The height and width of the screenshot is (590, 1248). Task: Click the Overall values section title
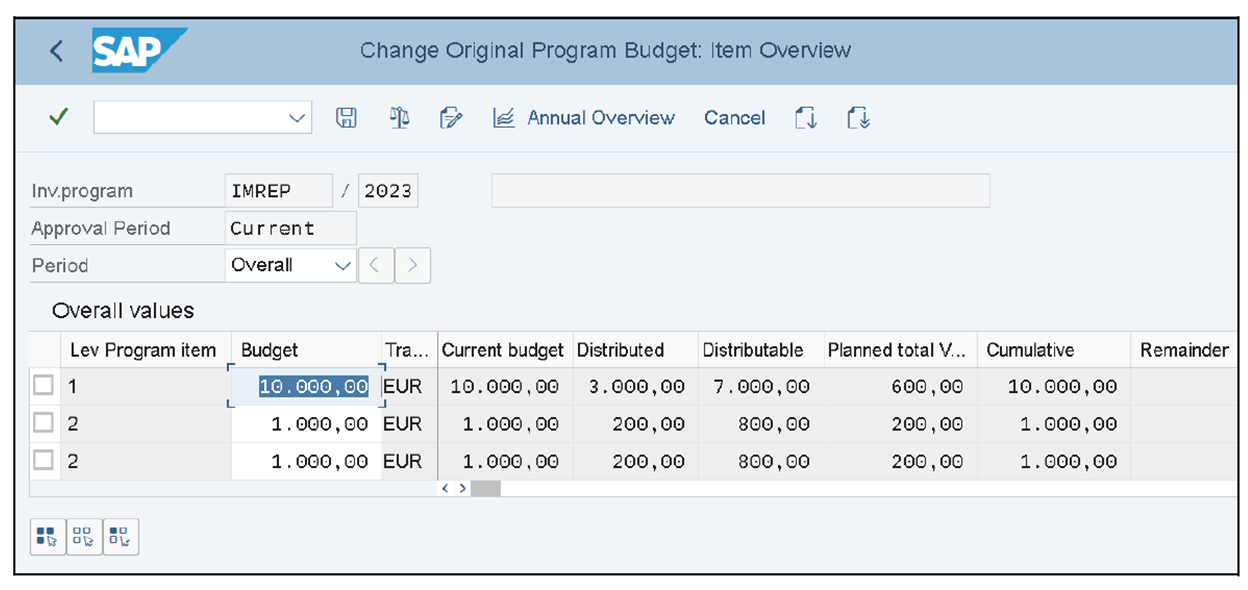tap(123, 311)
